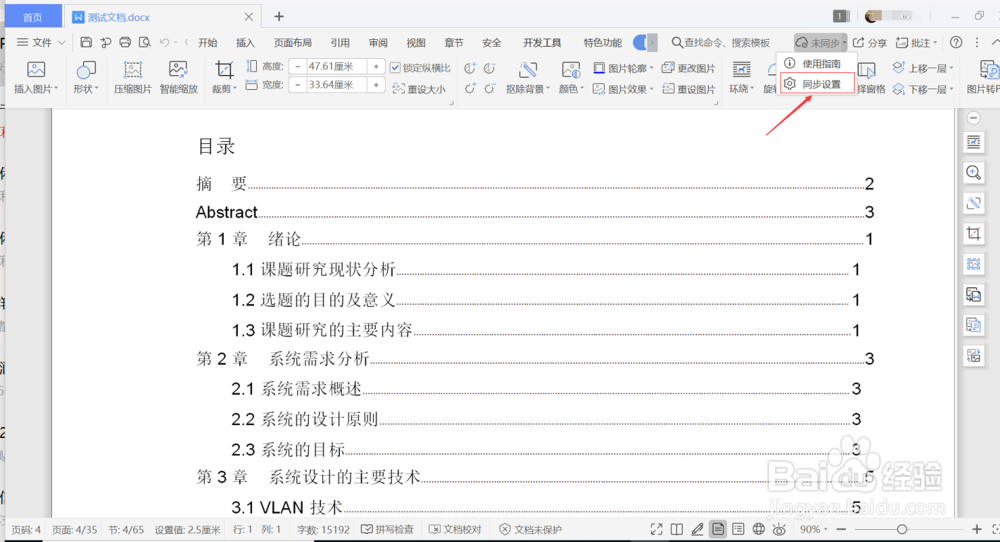Viewport: 1000px width, 542px height.
Task: Open the 插入 ribbon tab
Action: [x=245, y=43]
